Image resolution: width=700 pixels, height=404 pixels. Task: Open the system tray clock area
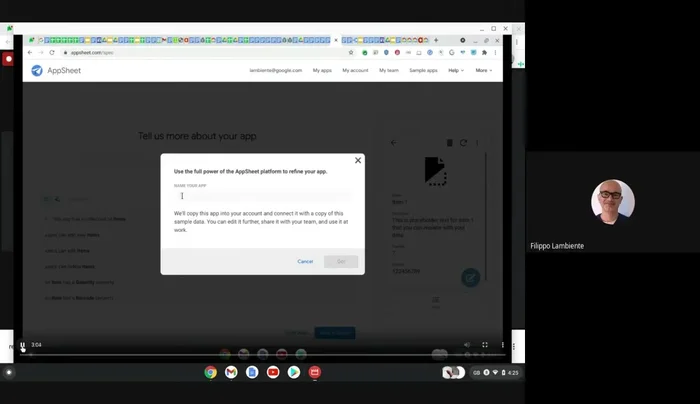[x=495, y=373]
